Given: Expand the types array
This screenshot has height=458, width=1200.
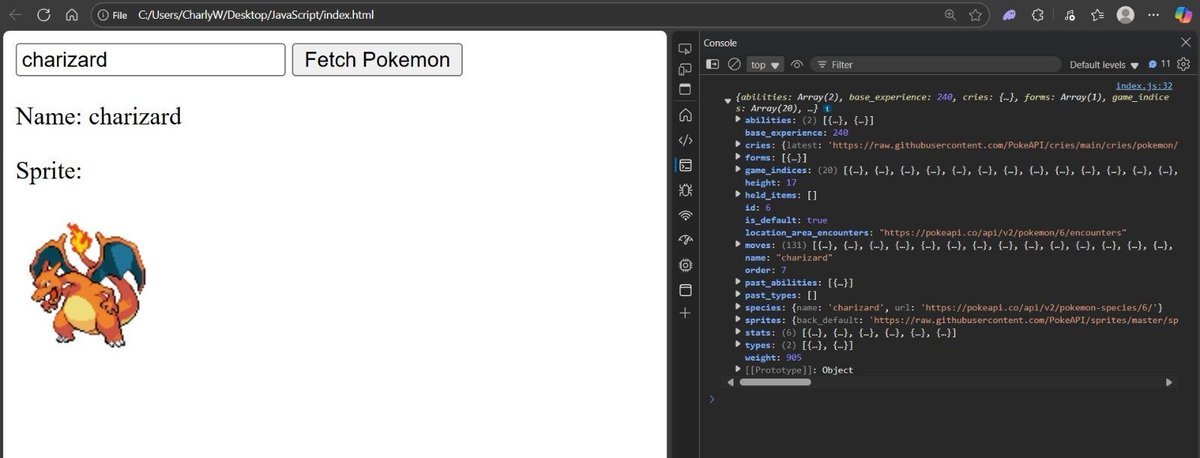Looking at the screenshot, I should 738,345.
